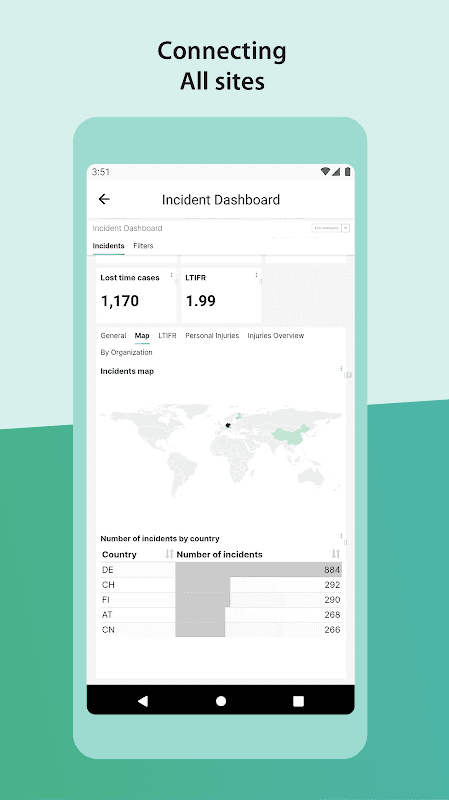Sort by Number of incidents column

point(336,554)
